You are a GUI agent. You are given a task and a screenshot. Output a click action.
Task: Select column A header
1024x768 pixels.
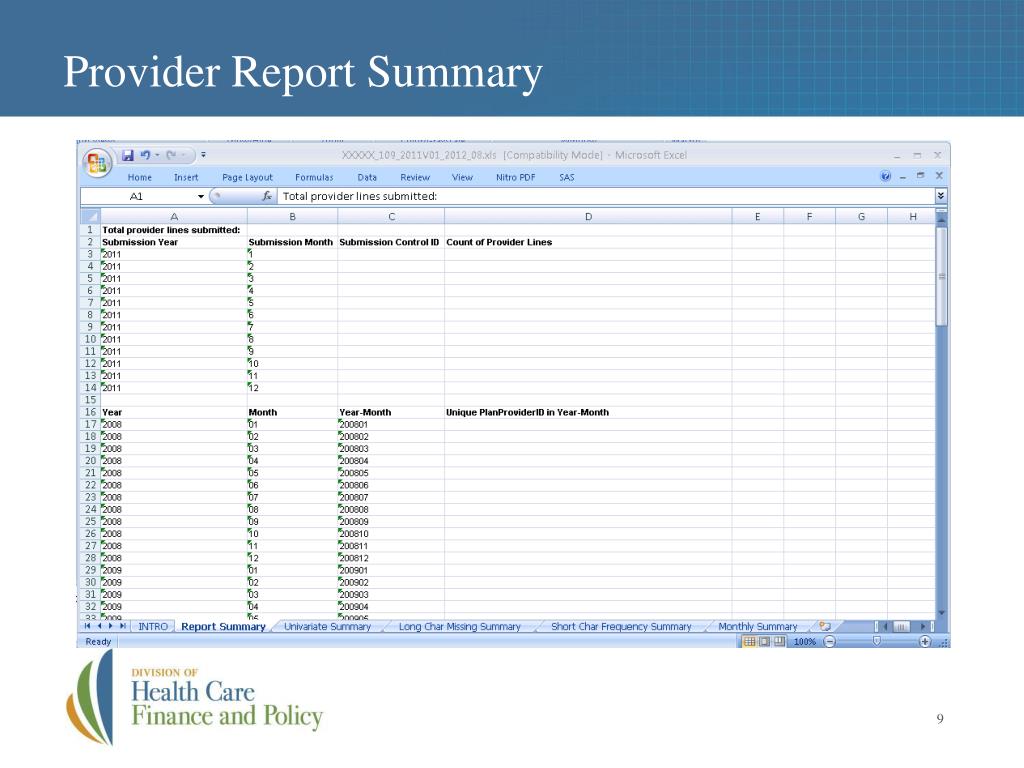point(174,217)
